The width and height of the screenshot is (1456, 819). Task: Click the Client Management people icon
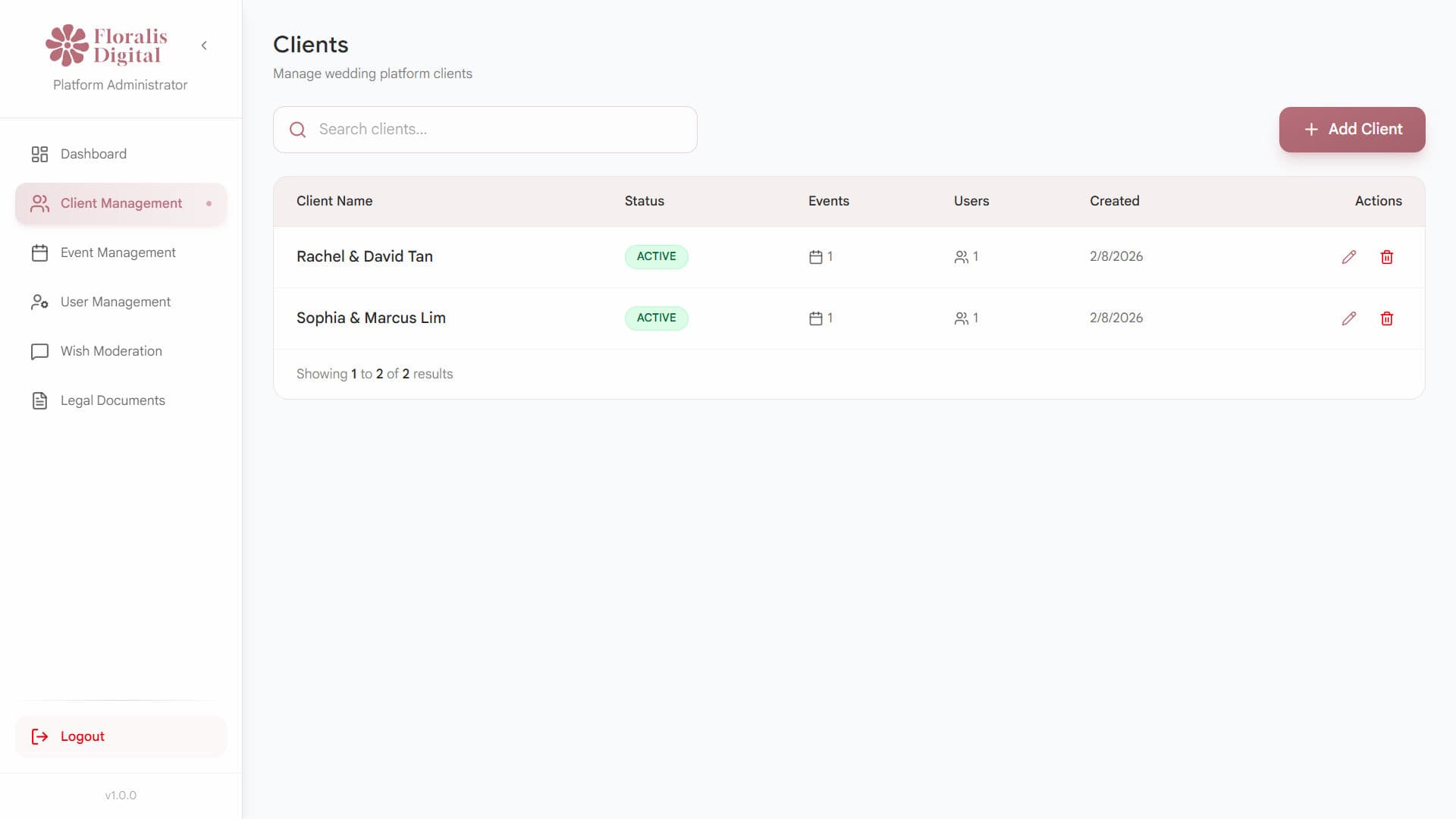[x=39, y=203]
